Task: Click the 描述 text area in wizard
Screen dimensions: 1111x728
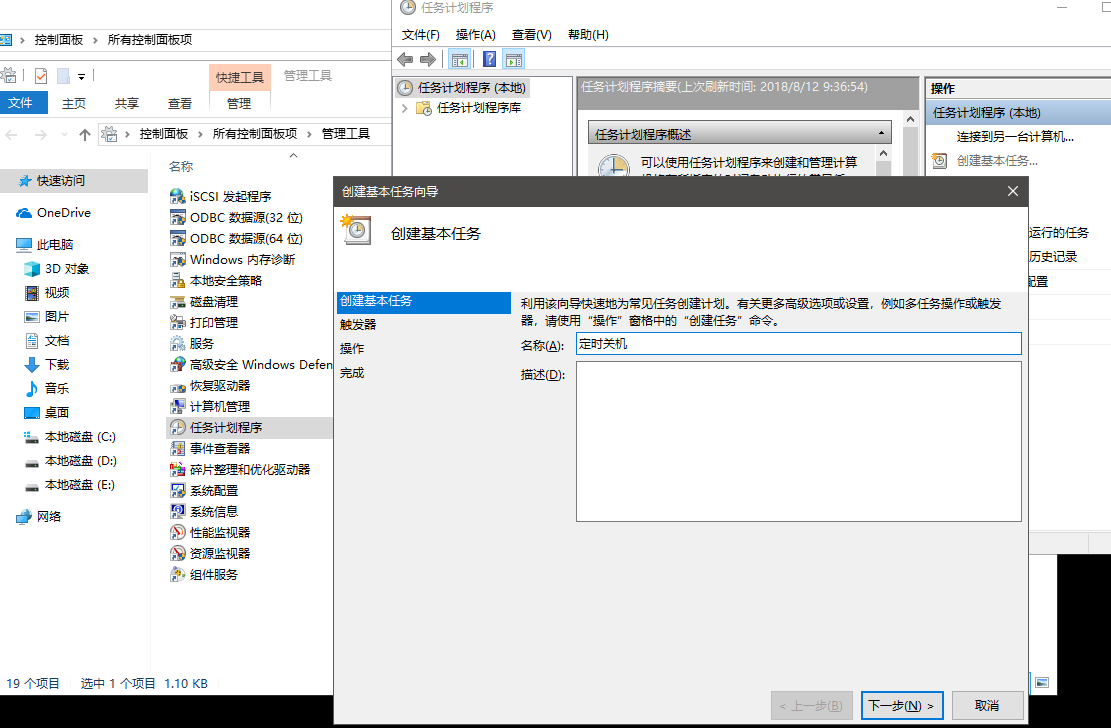Action: tap(799, 442)
